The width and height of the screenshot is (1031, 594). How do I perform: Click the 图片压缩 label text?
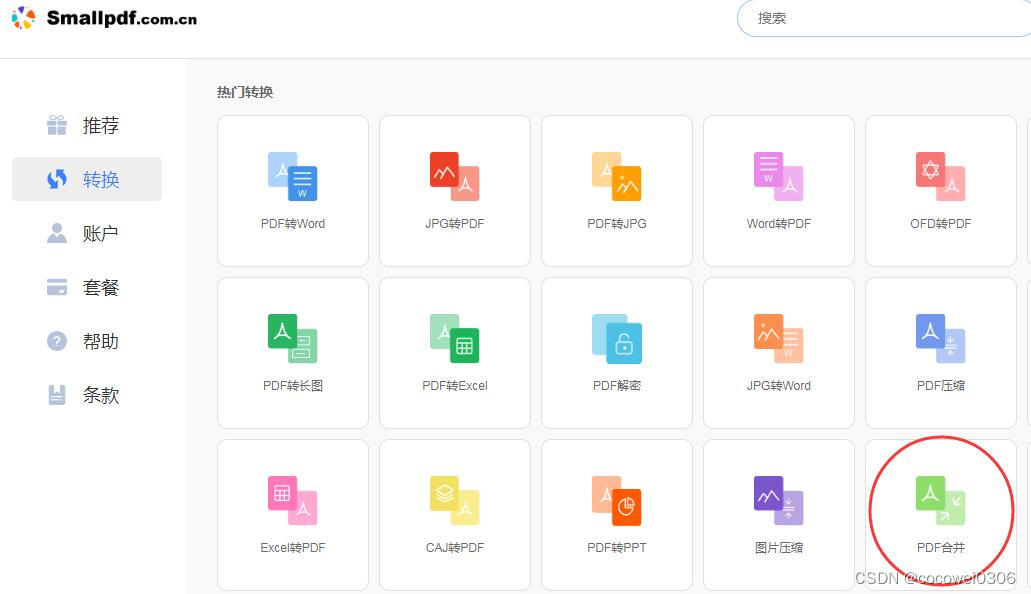pyautogui.click(x=779, y=547)
